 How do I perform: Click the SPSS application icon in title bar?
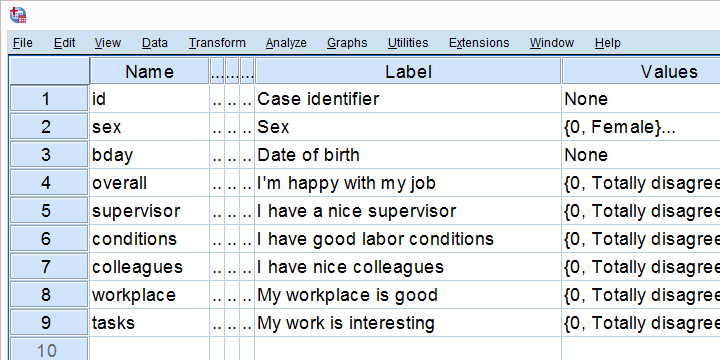(18, 15)
